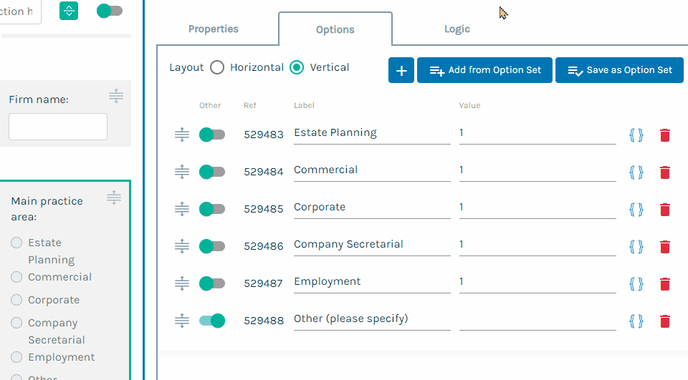688x380 pixels.
Task: Grab the Firm name question drag handle
Action: pyautogui.click(x=116, y=96)
